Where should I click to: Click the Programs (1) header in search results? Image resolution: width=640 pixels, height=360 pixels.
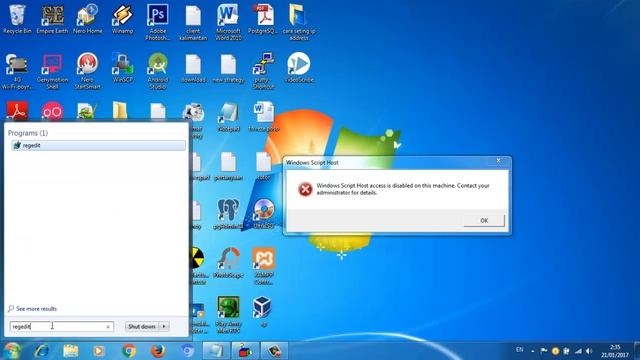click(x=28, y=133)
